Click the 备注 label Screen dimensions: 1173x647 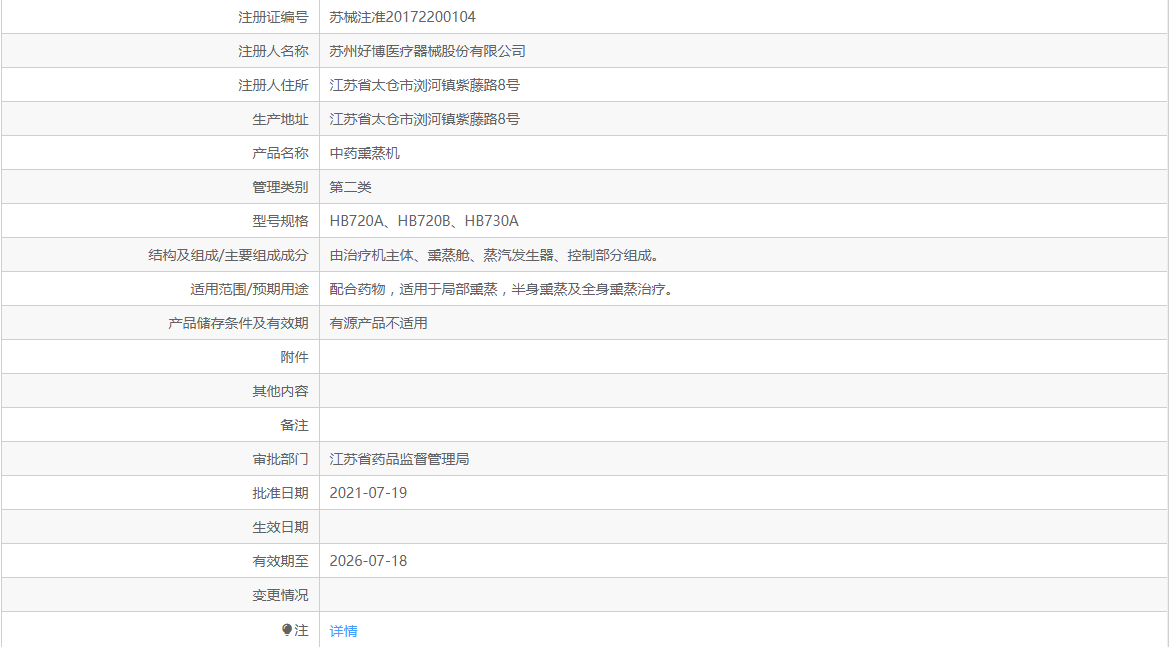pos(294,425)
